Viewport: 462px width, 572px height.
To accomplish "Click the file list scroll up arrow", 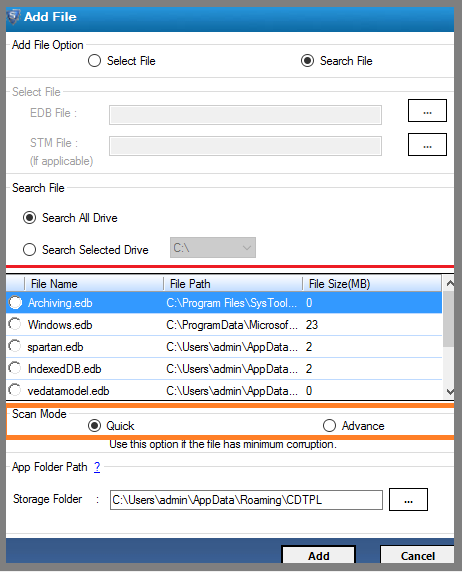I will click(x=450, y=283).
